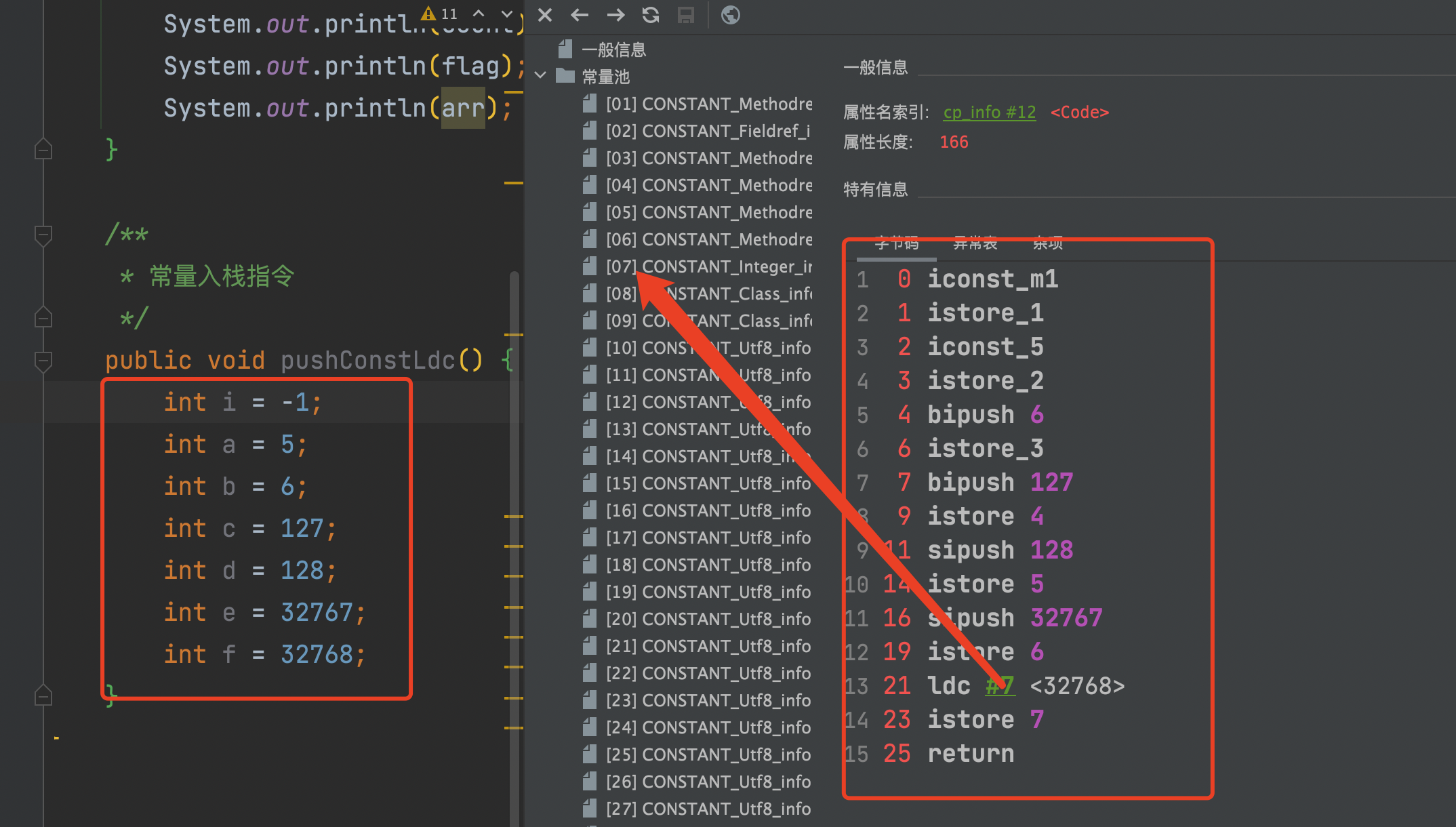
Task: Follow the #7 constant link in ldc
Action: coord(1000,685)
